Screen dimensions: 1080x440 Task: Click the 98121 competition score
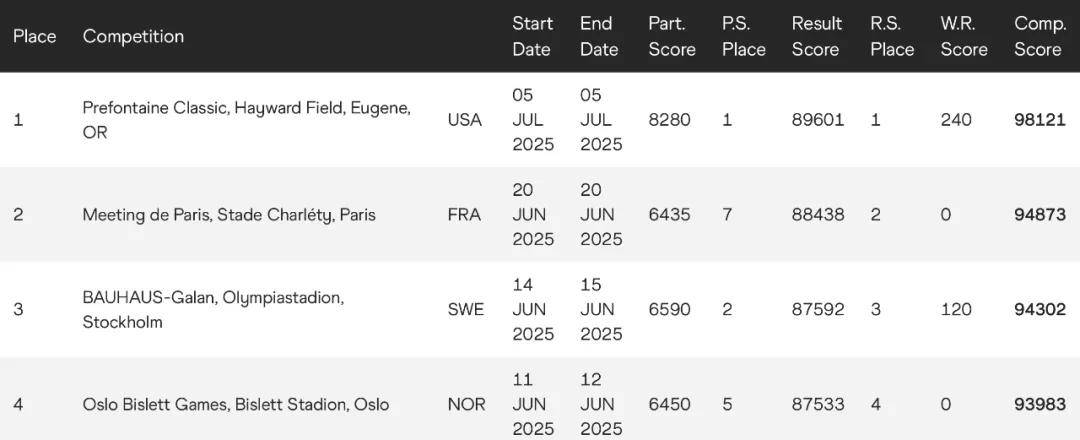click(x=1039, y=120)
